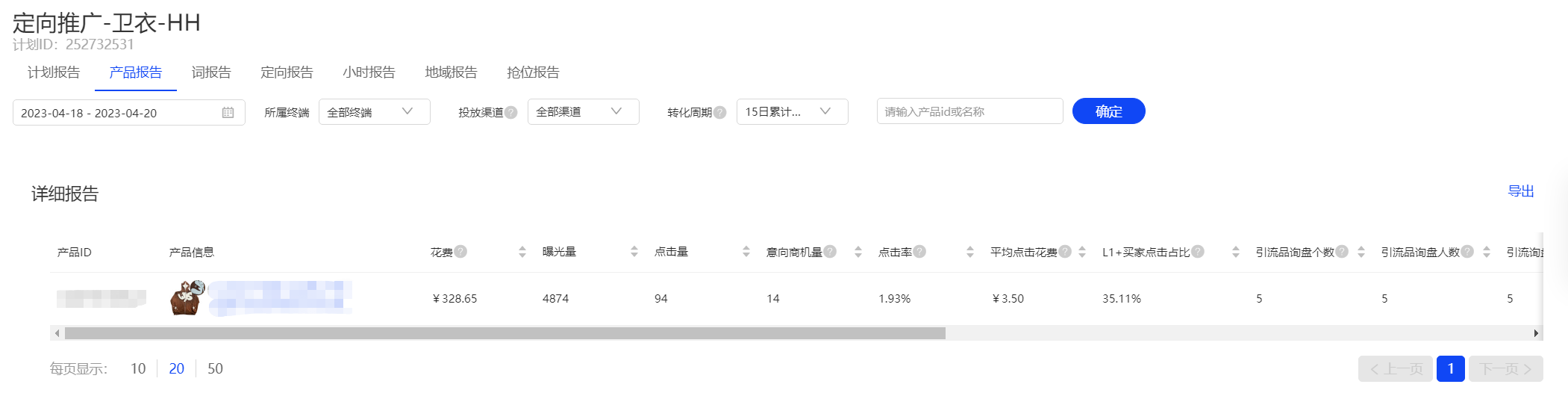Switch to the 词报告 tab
1568x399 pixels.
pyautogui.click(x=211, y=72)
